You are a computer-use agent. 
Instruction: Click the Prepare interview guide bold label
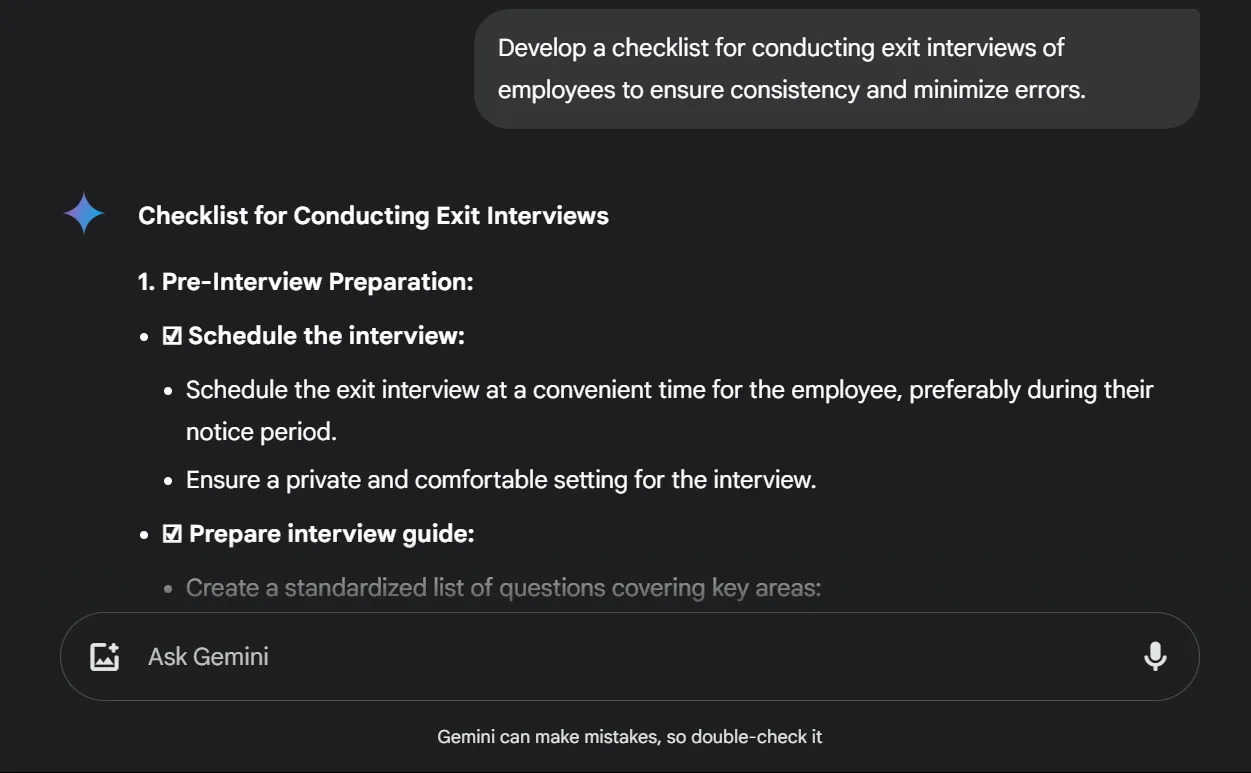click(331, 534)
